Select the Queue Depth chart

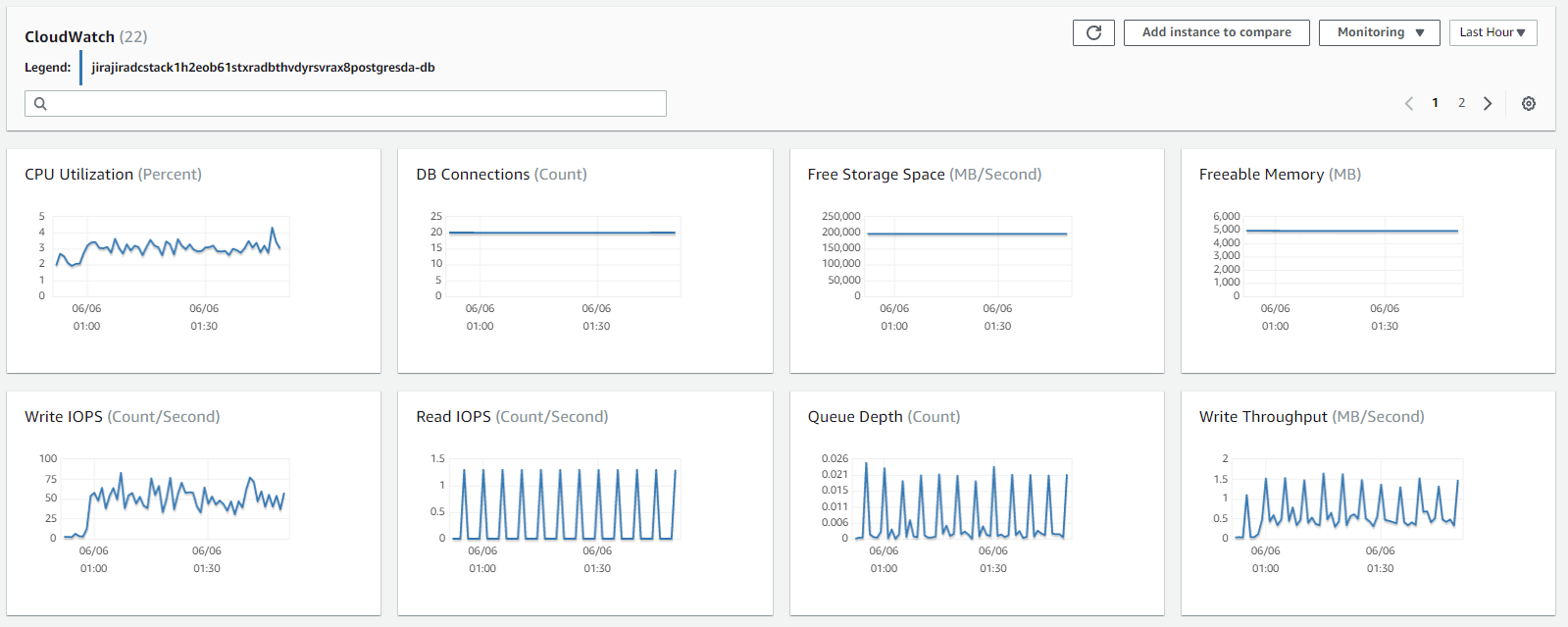pos(963,498)
